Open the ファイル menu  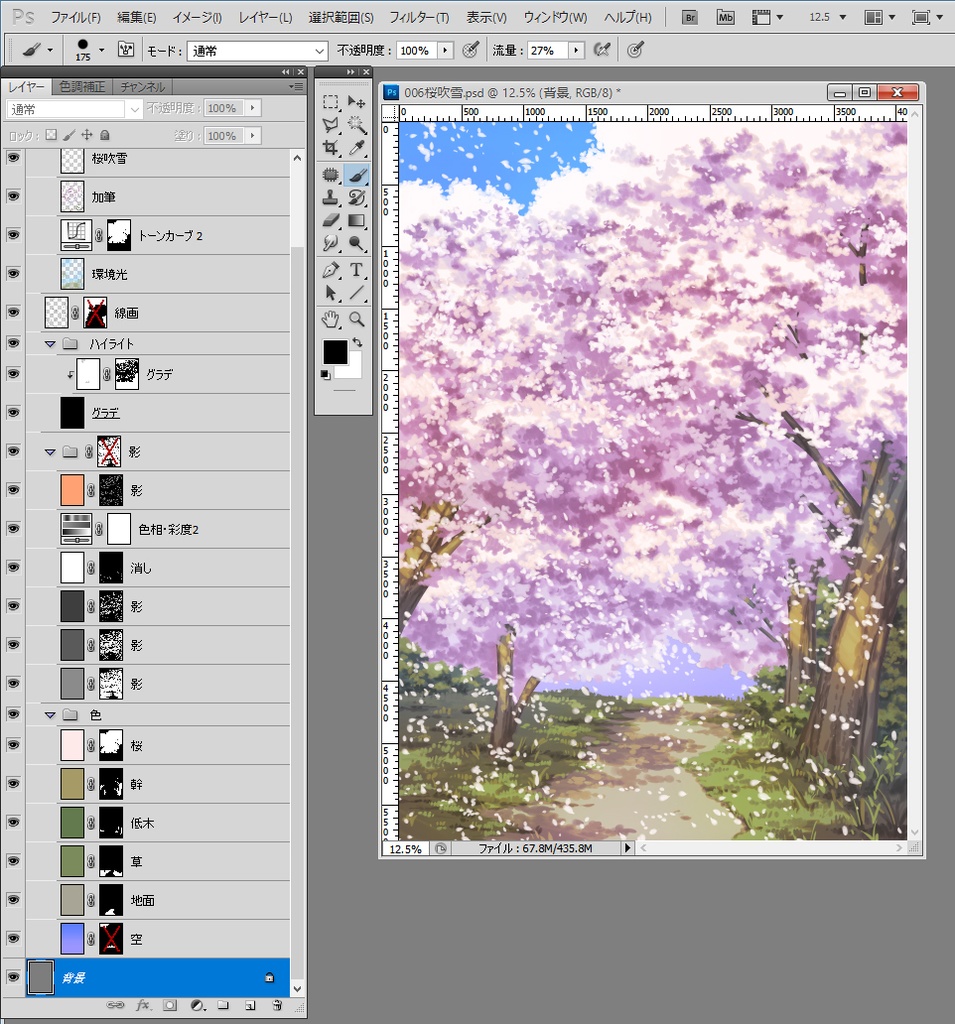[x=75, y=18]
